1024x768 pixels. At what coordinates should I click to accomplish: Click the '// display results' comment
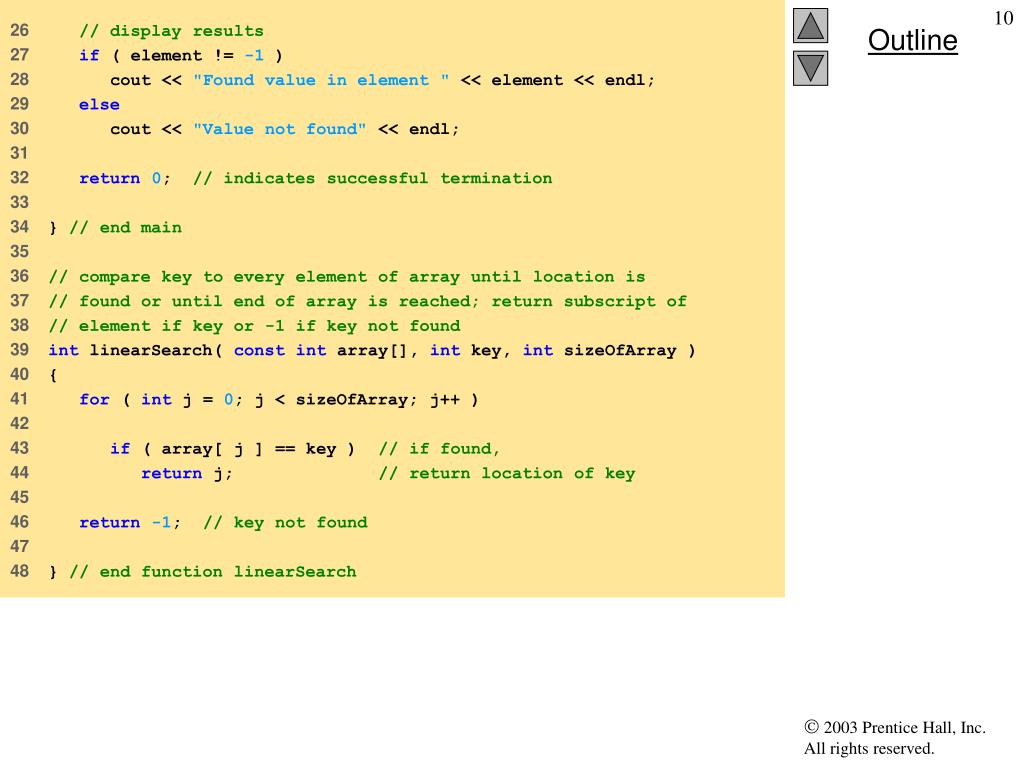coord(171,31)
